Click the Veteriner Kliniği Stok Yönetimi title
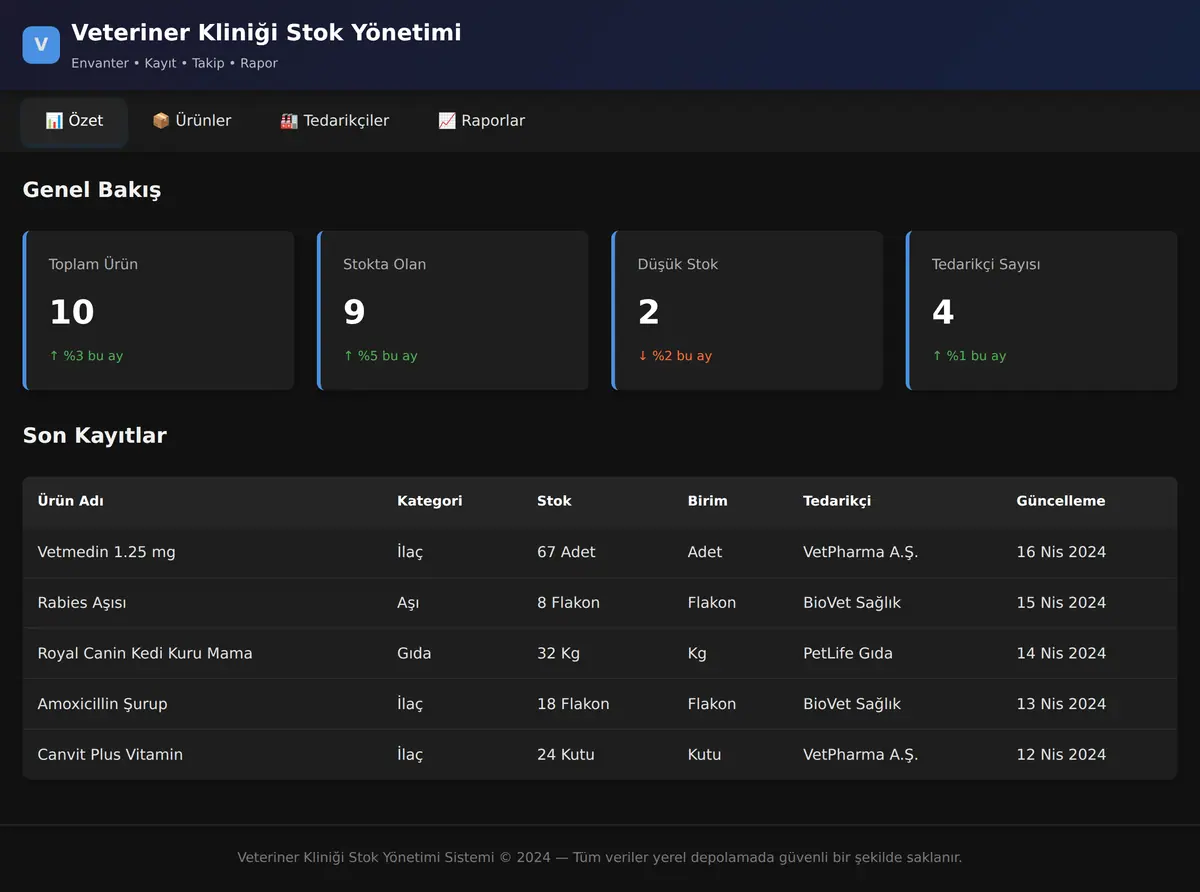The width and height of the screenshot is (1200, 892). [266, 33]
